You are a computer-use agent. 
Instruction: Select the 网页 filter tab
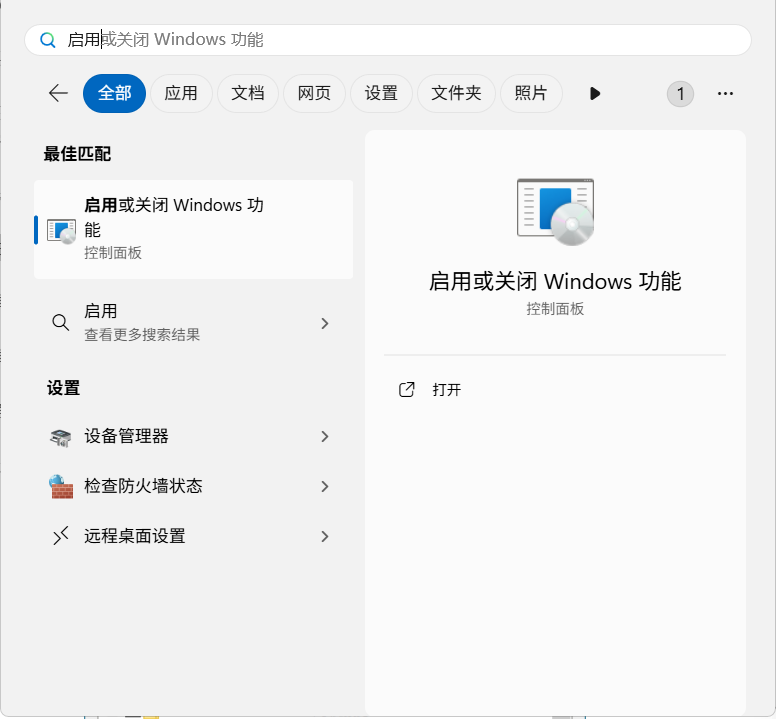pos(314,93)
